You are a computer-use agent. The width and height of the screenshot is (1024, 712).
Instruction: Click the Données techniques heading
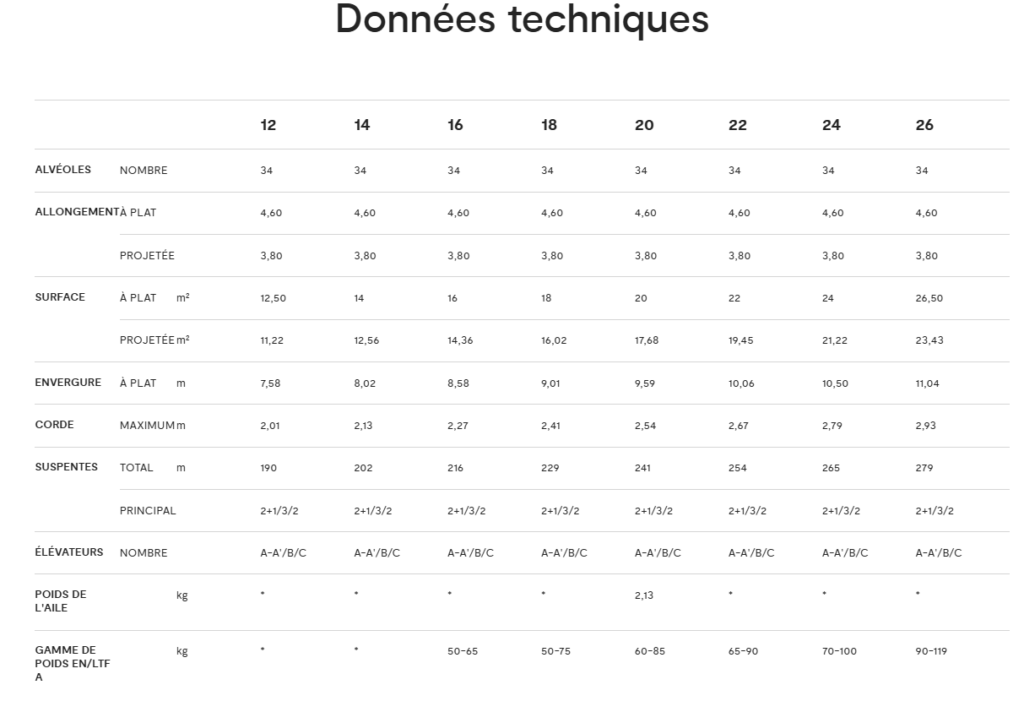point(521,20)
